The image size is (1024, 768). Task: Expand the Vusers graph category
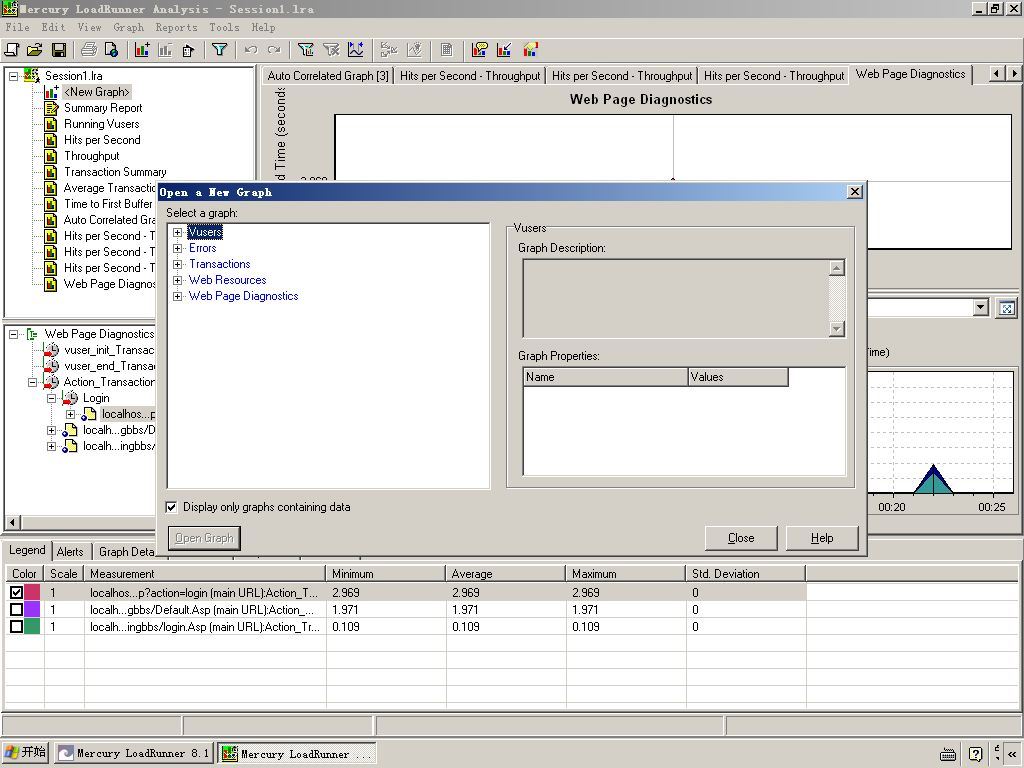click(178, 232)
